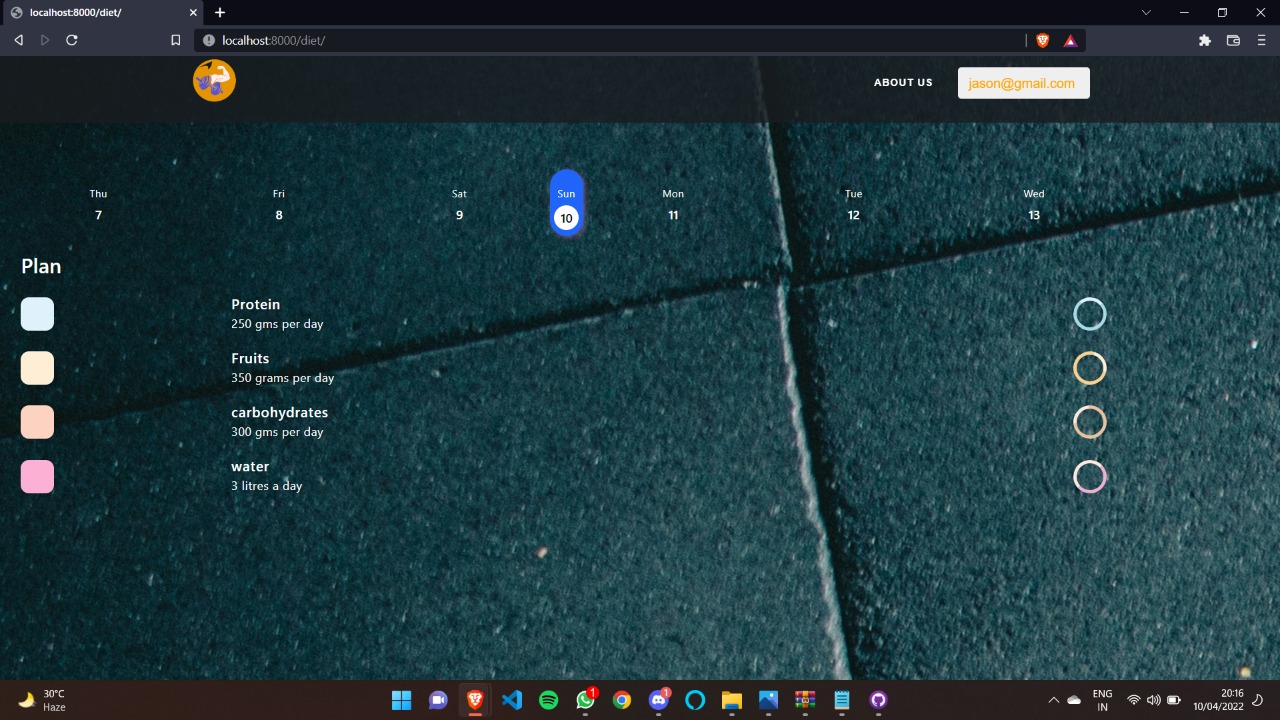The width and height of the screenshot is (1280, 720).
Task: Open the browser main menu
Action: [1261, 40]
